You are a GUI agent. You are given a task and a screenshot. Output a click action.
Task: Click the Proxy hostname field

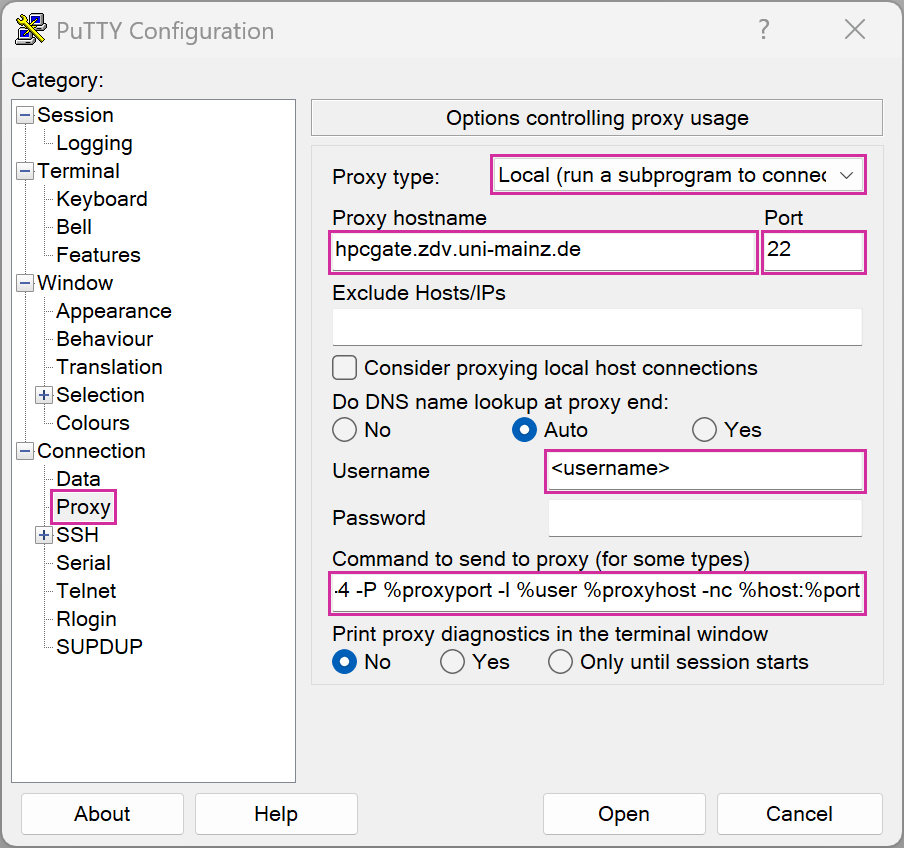tap(542, 251)
